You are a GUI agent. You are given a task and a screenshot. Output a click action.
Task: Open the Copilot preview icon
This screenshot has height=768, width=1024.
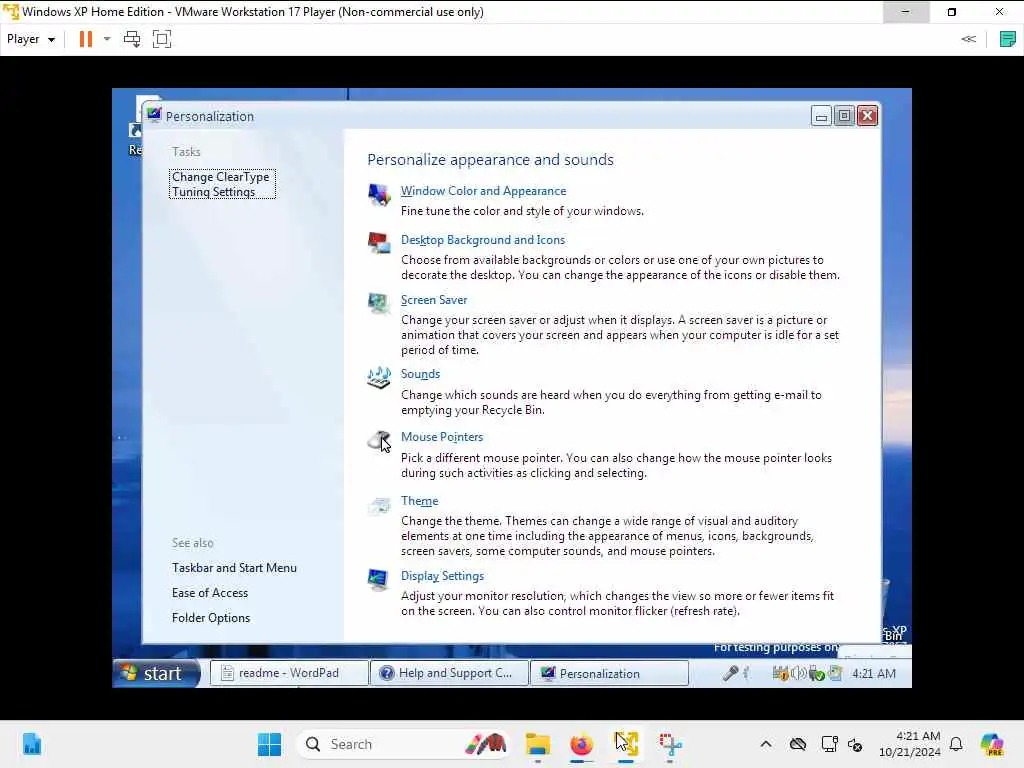click(992, 744)
